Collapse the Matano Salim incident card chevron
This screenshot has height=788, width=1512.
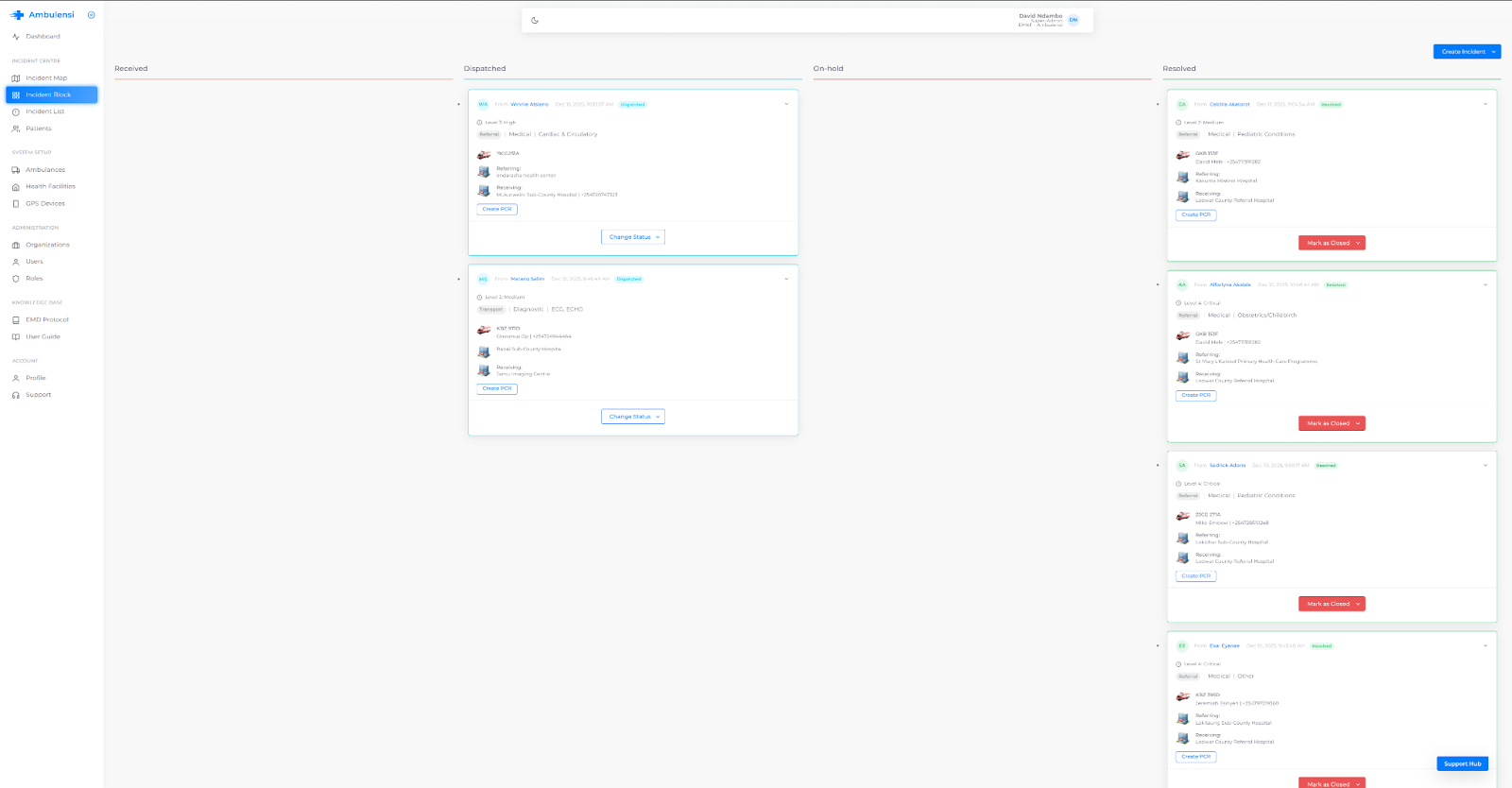click(786, 279)
